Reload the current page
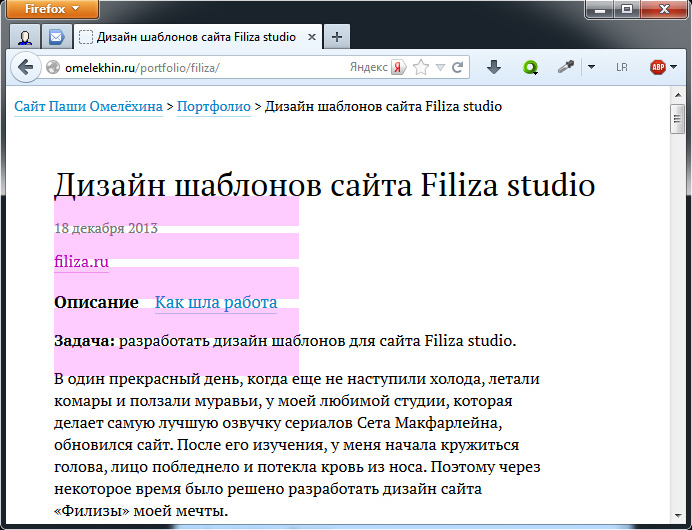This screenshot has height=530, width=692. (x=457, y=68)
